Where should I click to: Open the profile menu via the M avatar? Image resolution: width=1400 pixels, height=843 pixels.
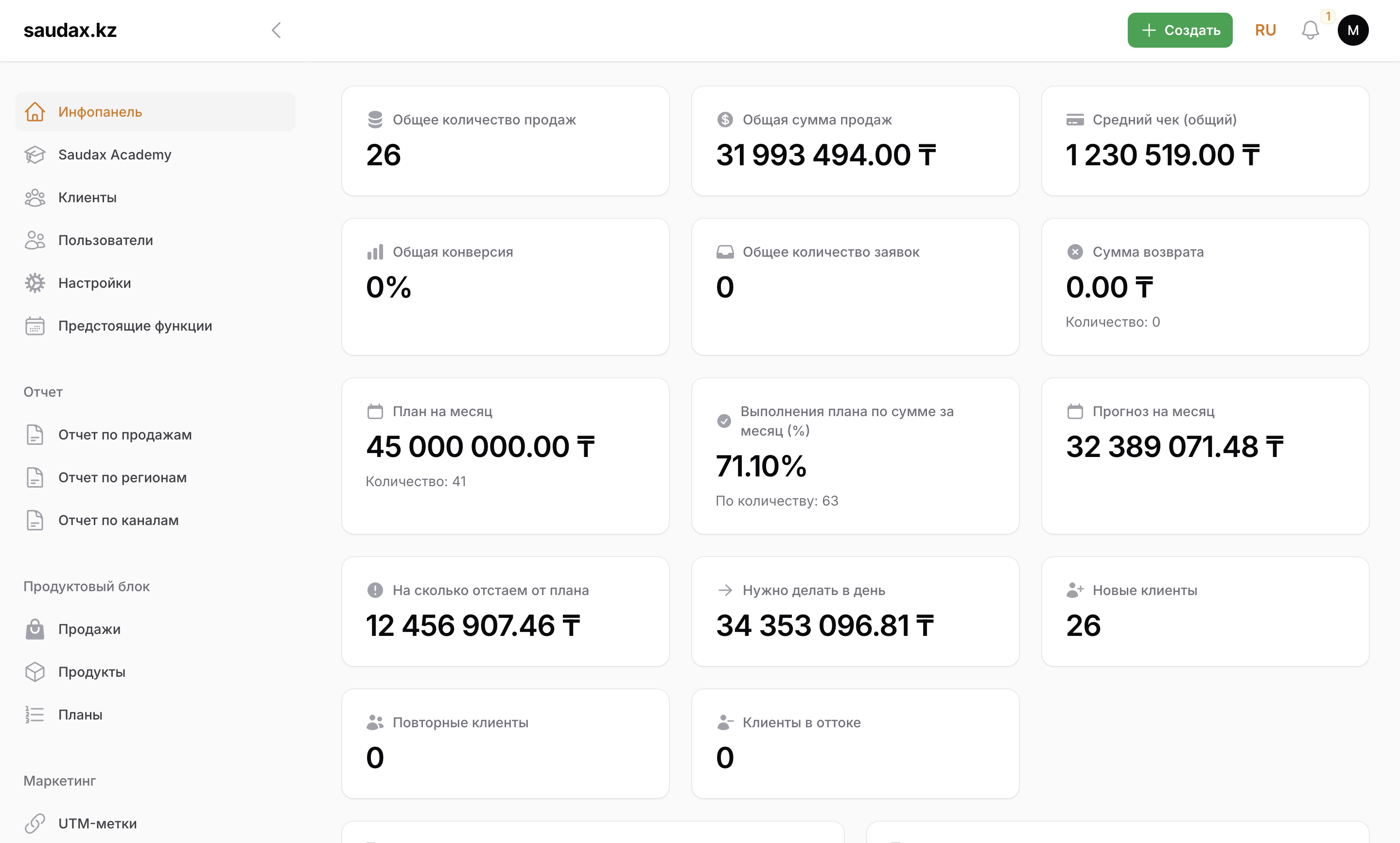pyautogui.click(x=1353, y=30)
